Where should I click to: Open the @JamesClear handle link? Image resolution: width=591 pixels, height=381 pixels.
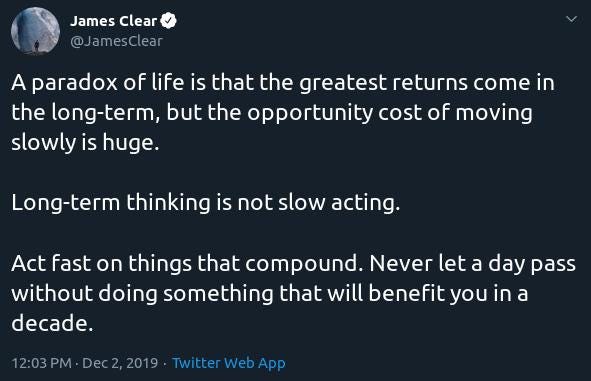click(116, 41)
